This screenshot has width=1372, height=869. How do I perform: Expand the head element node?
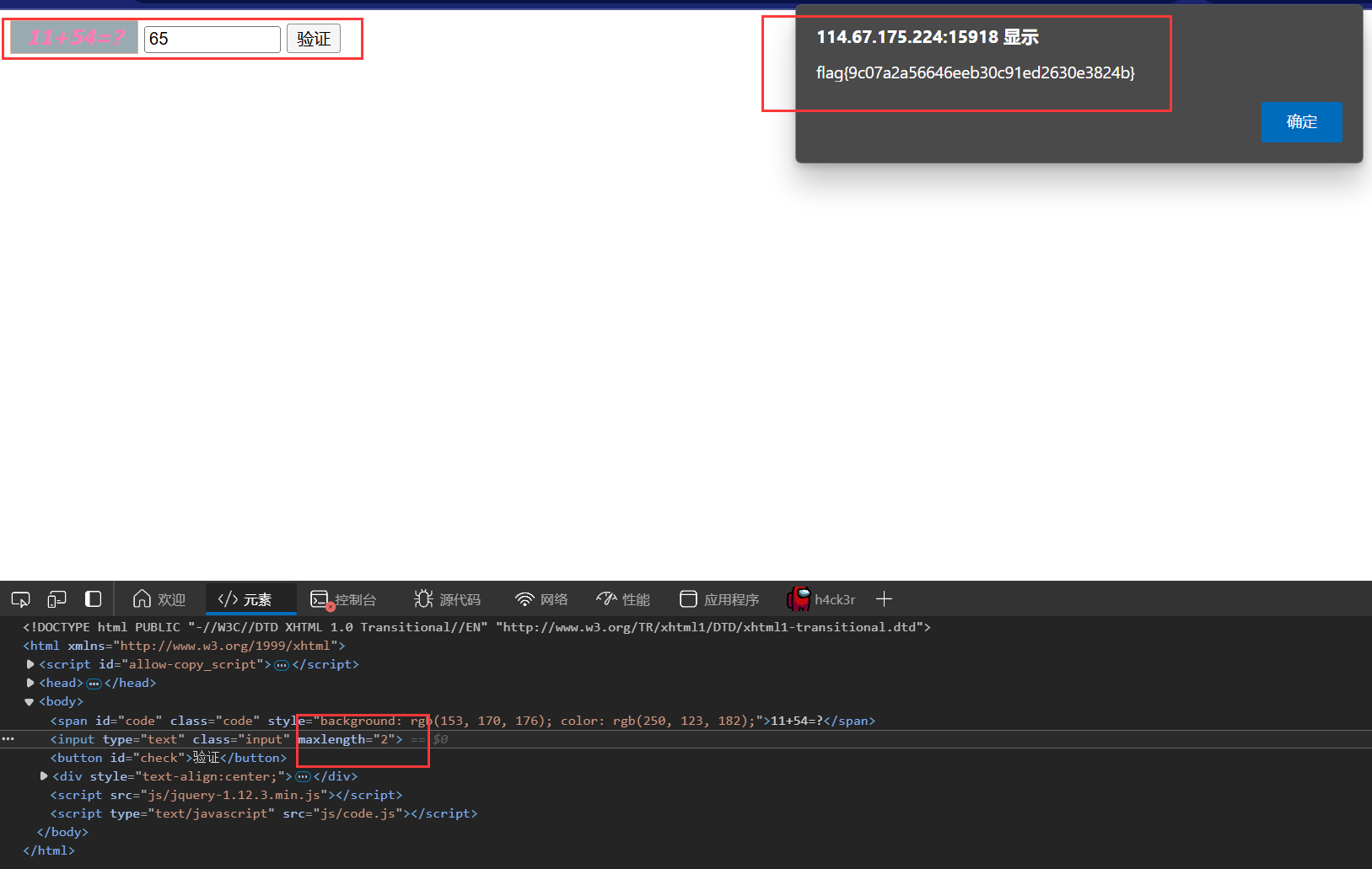tap(30, 683)
